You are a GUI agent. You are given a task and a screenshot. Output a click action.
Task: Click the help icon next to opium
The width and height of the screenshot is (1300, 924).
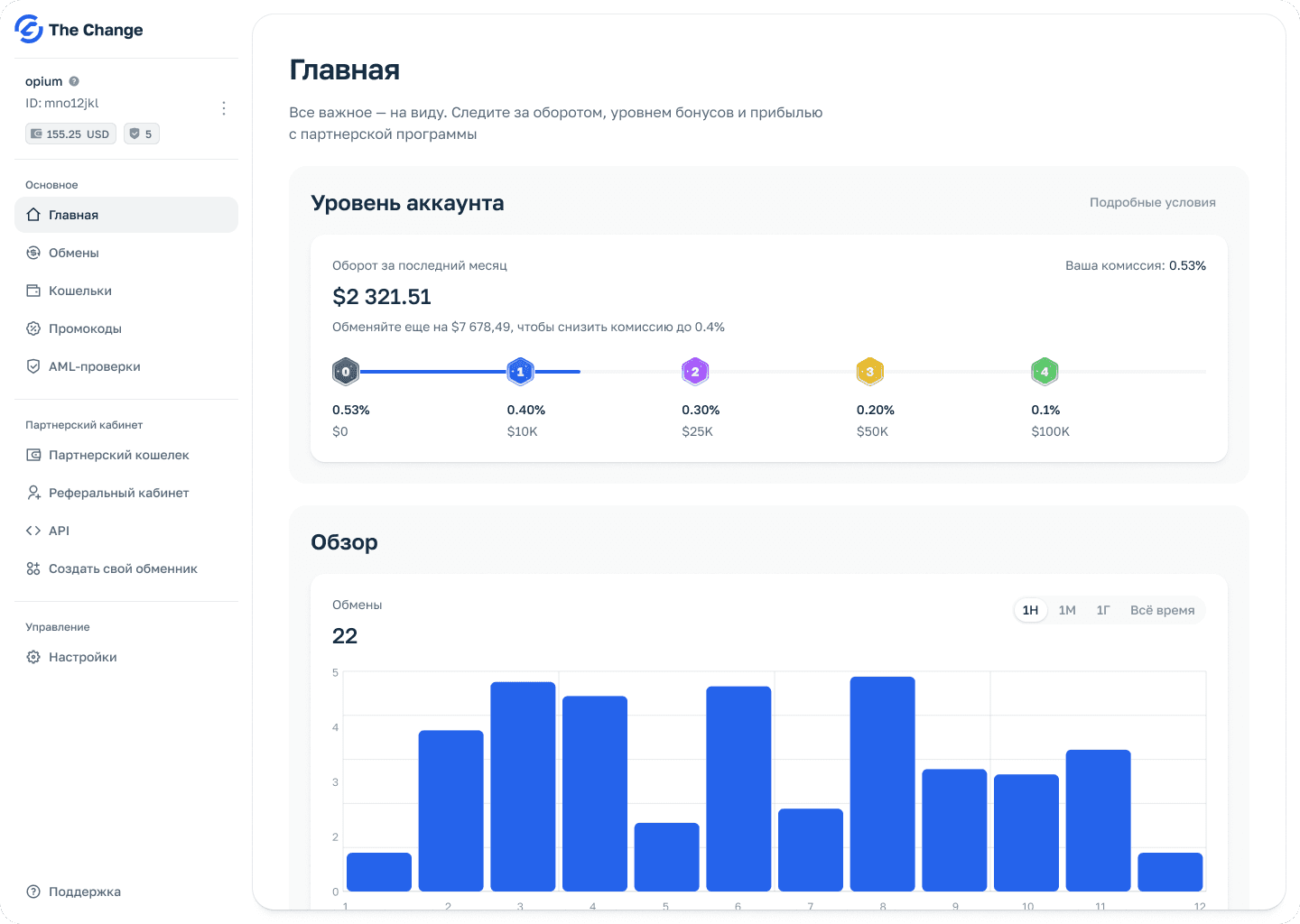74,81
